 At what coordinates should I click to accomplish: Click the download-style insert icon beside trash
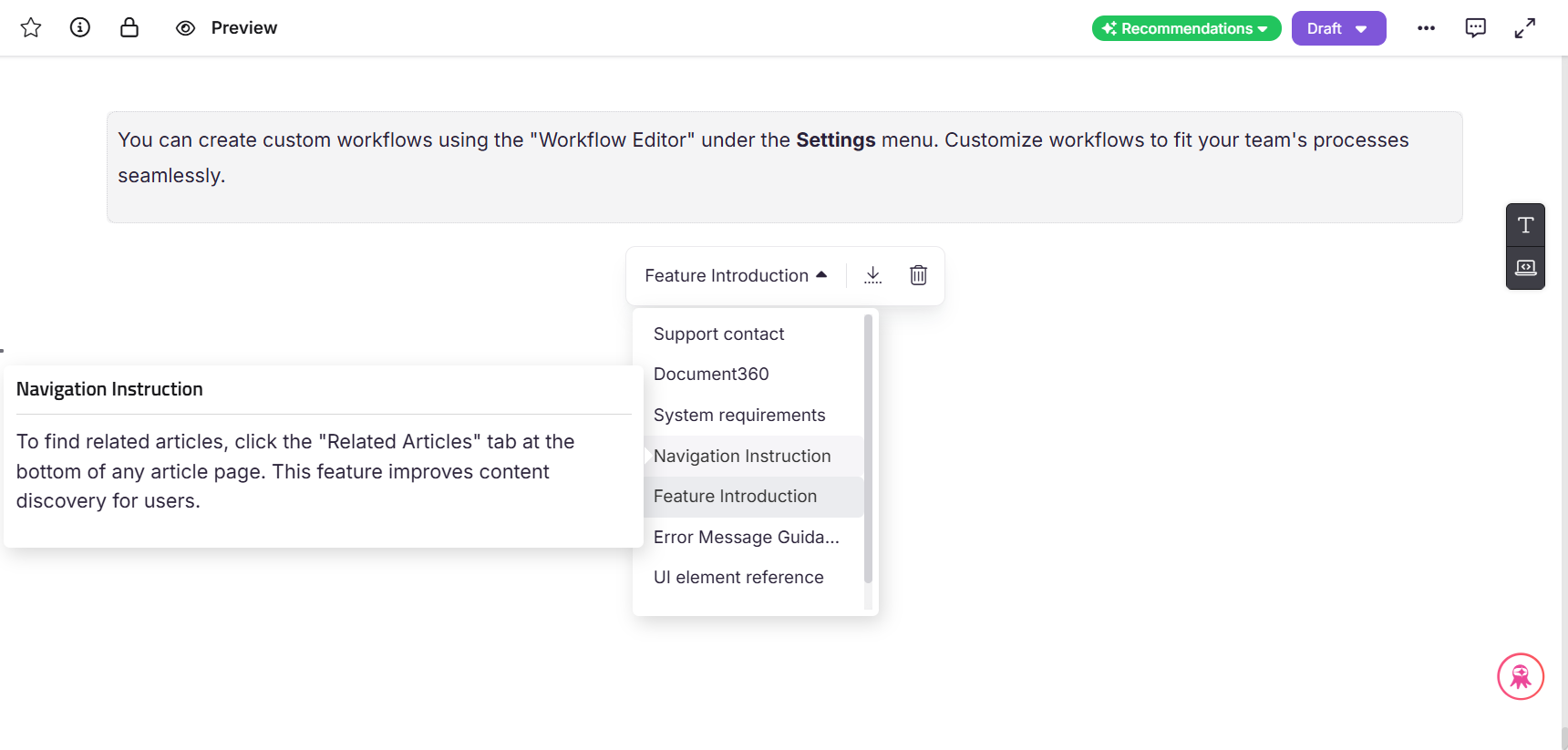point(872,275)
